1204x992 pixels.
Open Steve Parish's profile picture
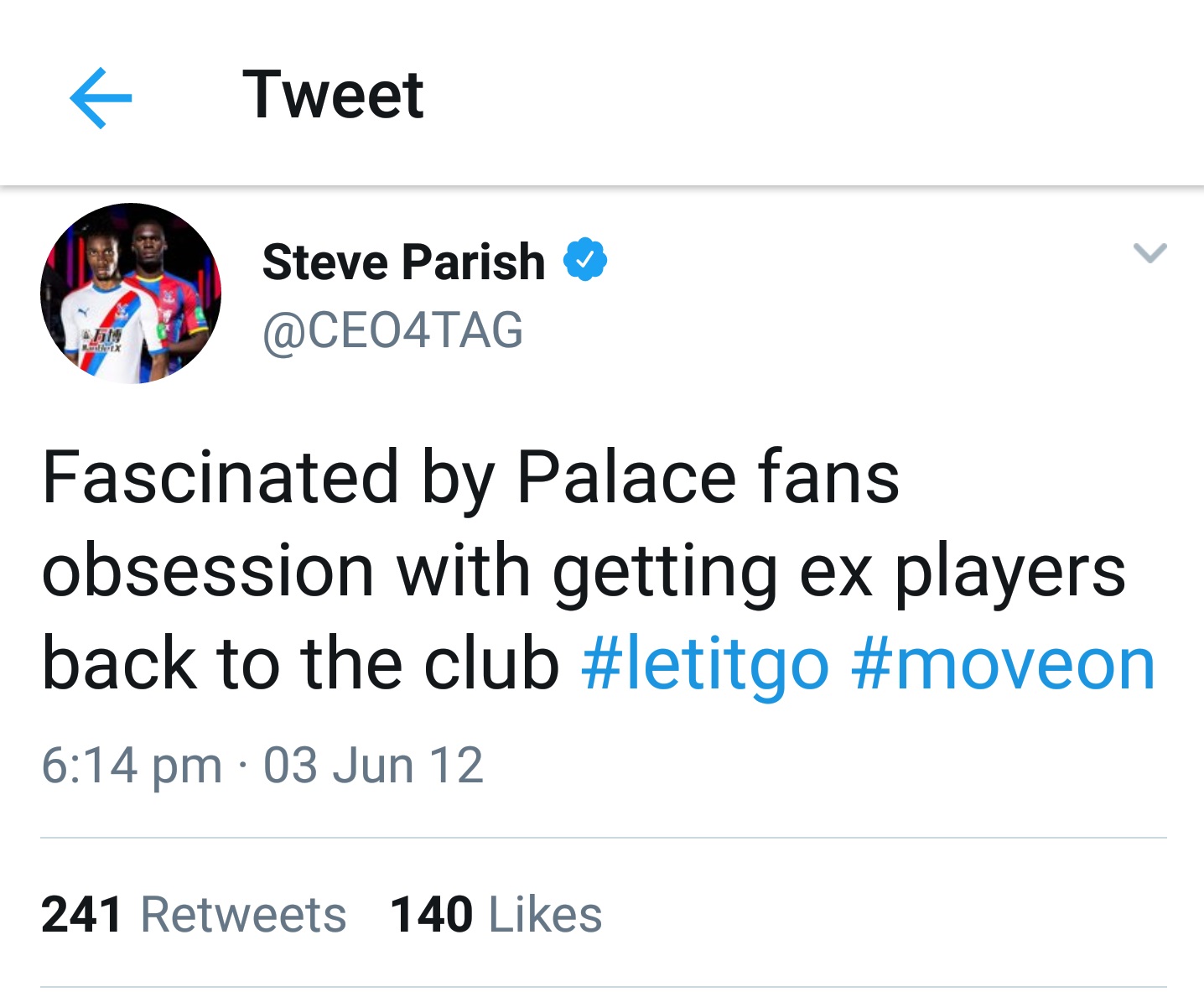coord(131,293)
